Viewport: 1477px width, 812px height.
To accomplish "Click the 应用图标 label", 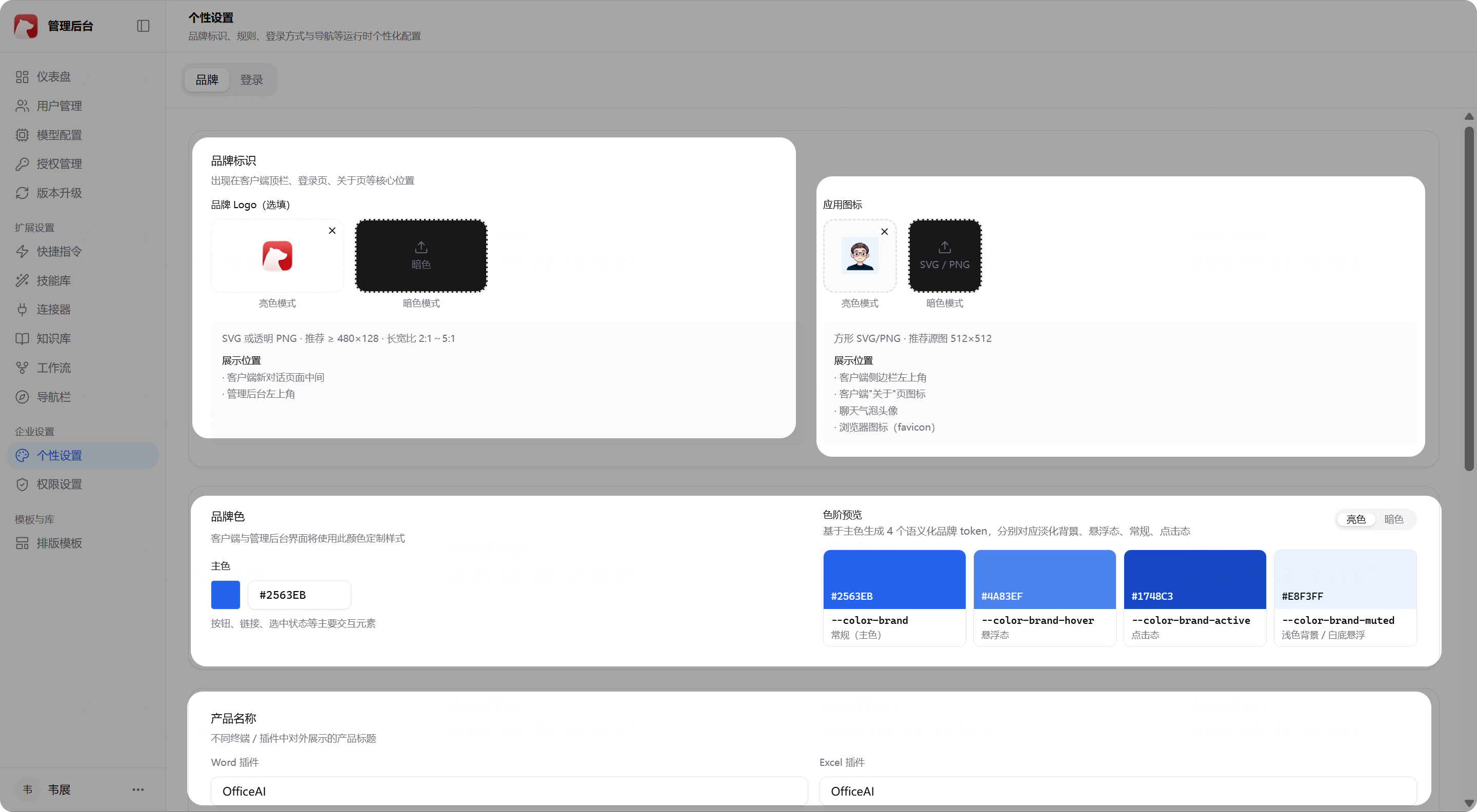I will 842,205.
